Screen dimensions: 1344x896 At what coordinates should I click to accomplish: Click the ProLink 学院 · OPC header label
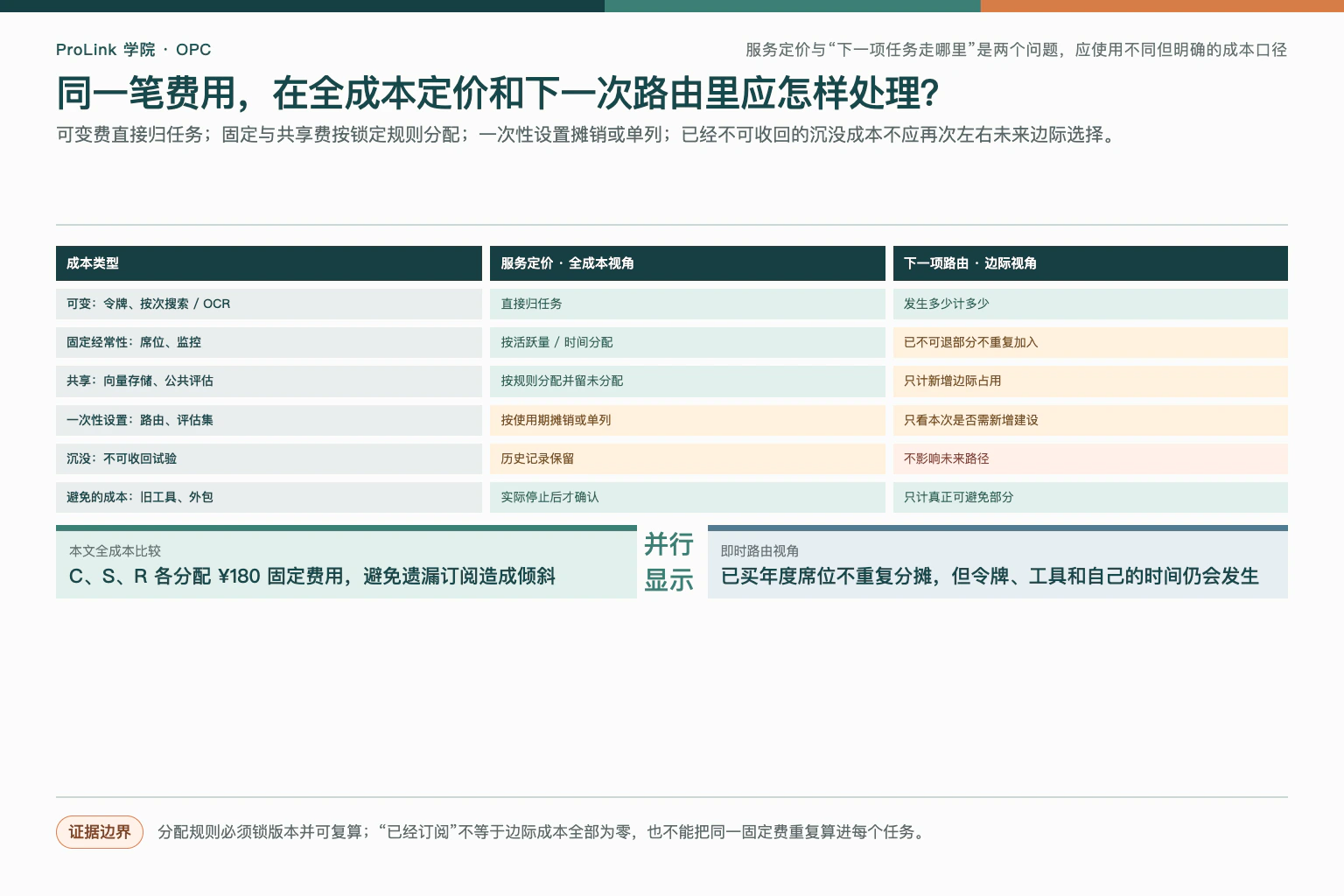coord(133,50)
